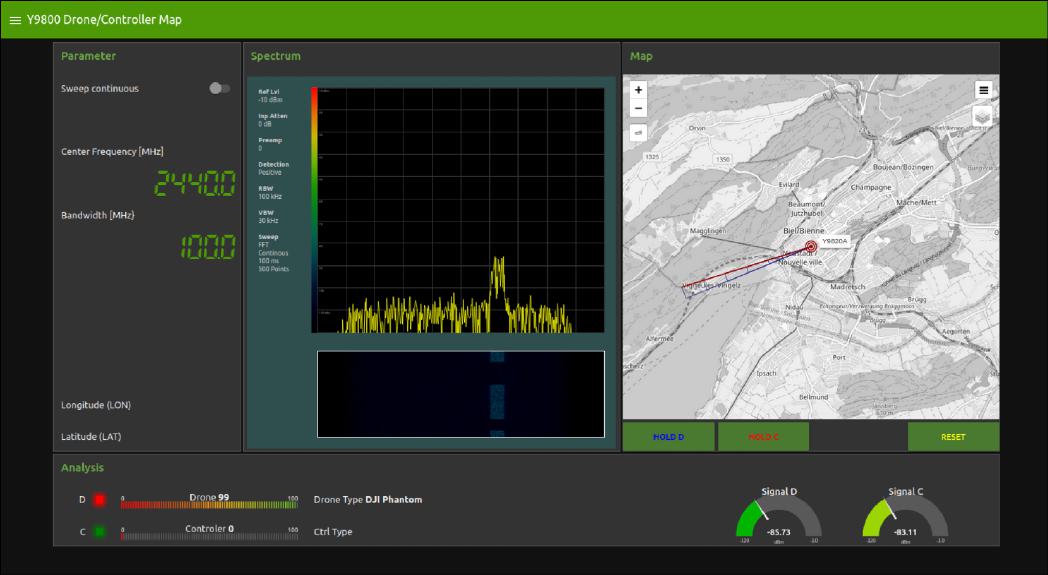Click the Sweep FFT settings text
The height and width of the screenshot is (575, 1048).
pyautogui.click(x=273, y=253)
